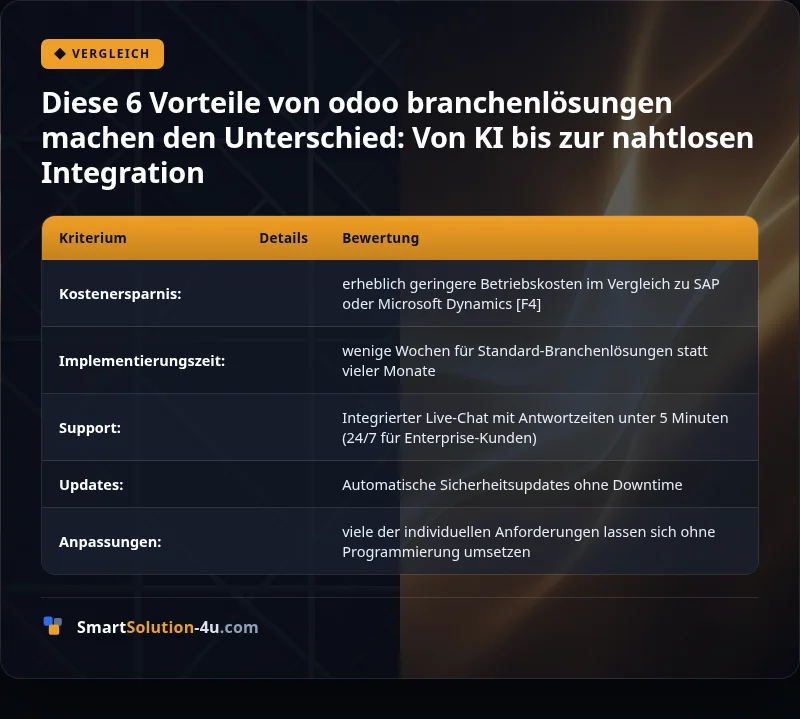800x719 pixels.
Task: Click the Bewertung column header
Action: 381,238
